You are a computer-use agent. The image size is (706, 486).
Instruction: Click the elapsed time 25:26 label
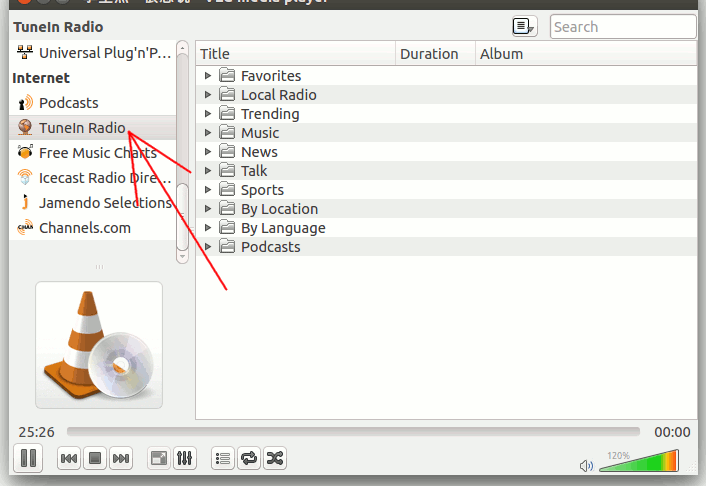pyautogui.click(x=36, y=432)
